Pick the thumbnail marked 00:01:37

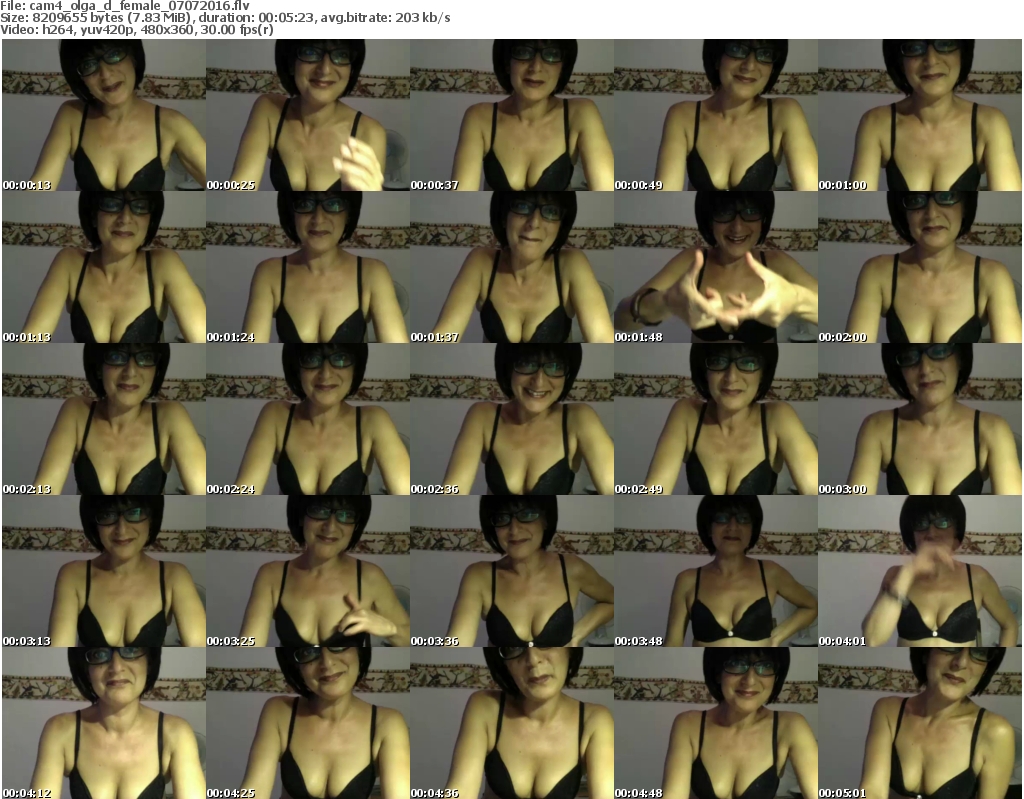[511, 267]
